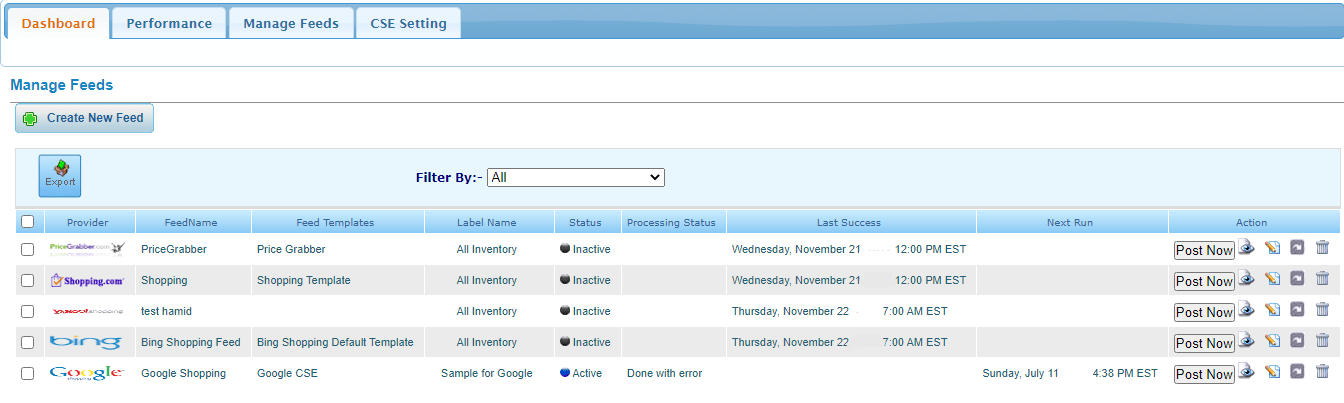View the PriceGrabber feed (eye icon)
Viewport: 1344px width, 403px height.
(x=1247, y=248)
